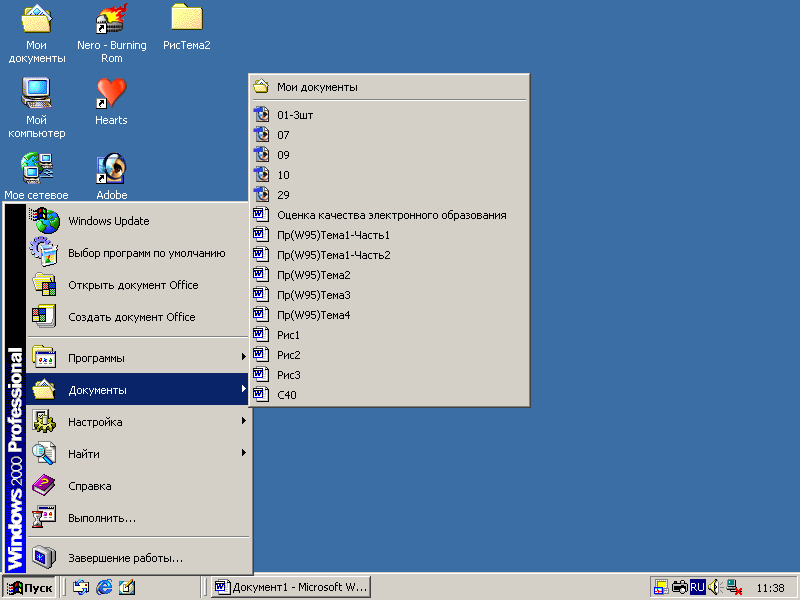Open the Рис1 document
Viewport: 800px width, 600px height.
389,335
